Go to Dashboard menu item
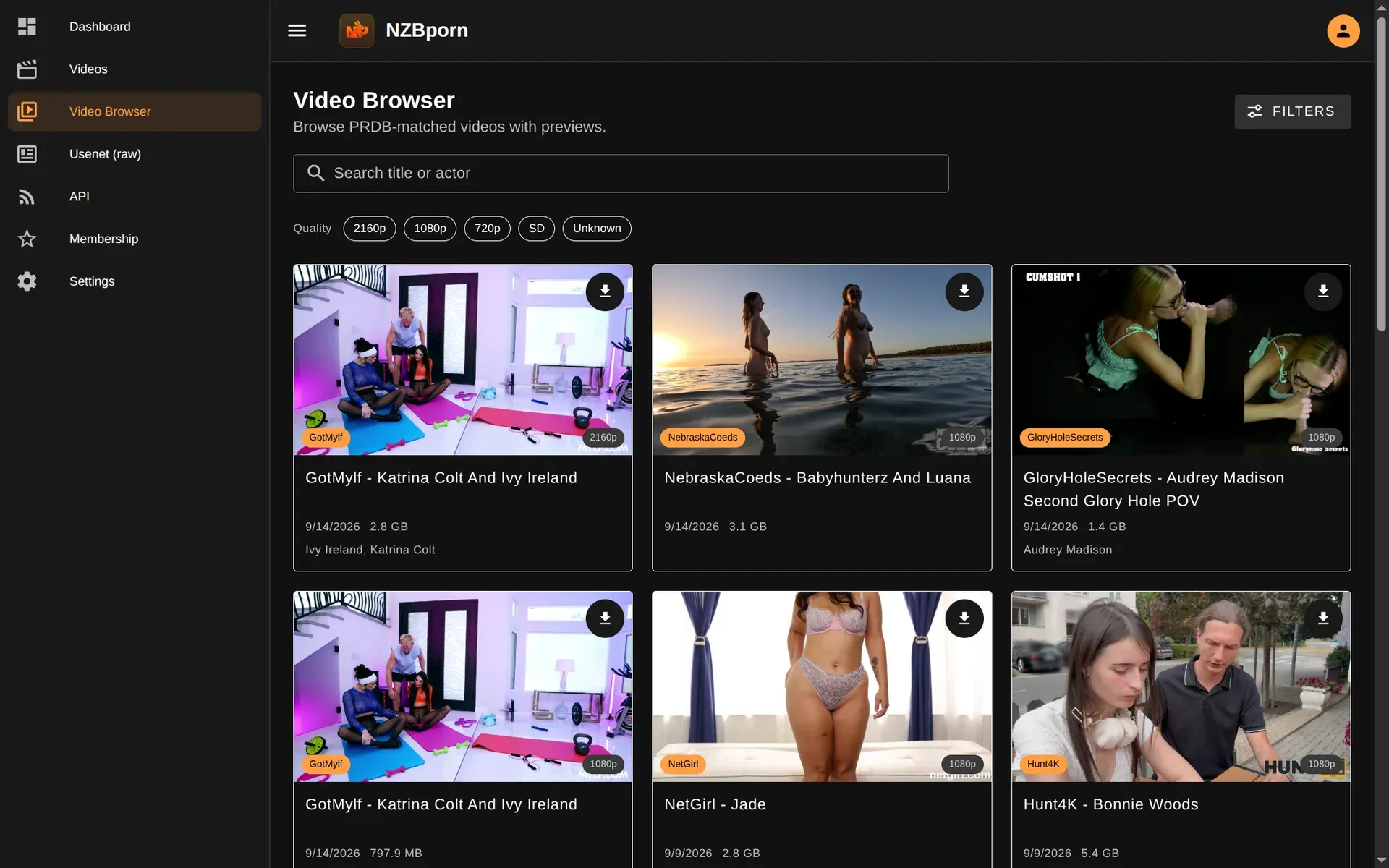This screenshot has width=1389, height=868. tap(135, 27)
